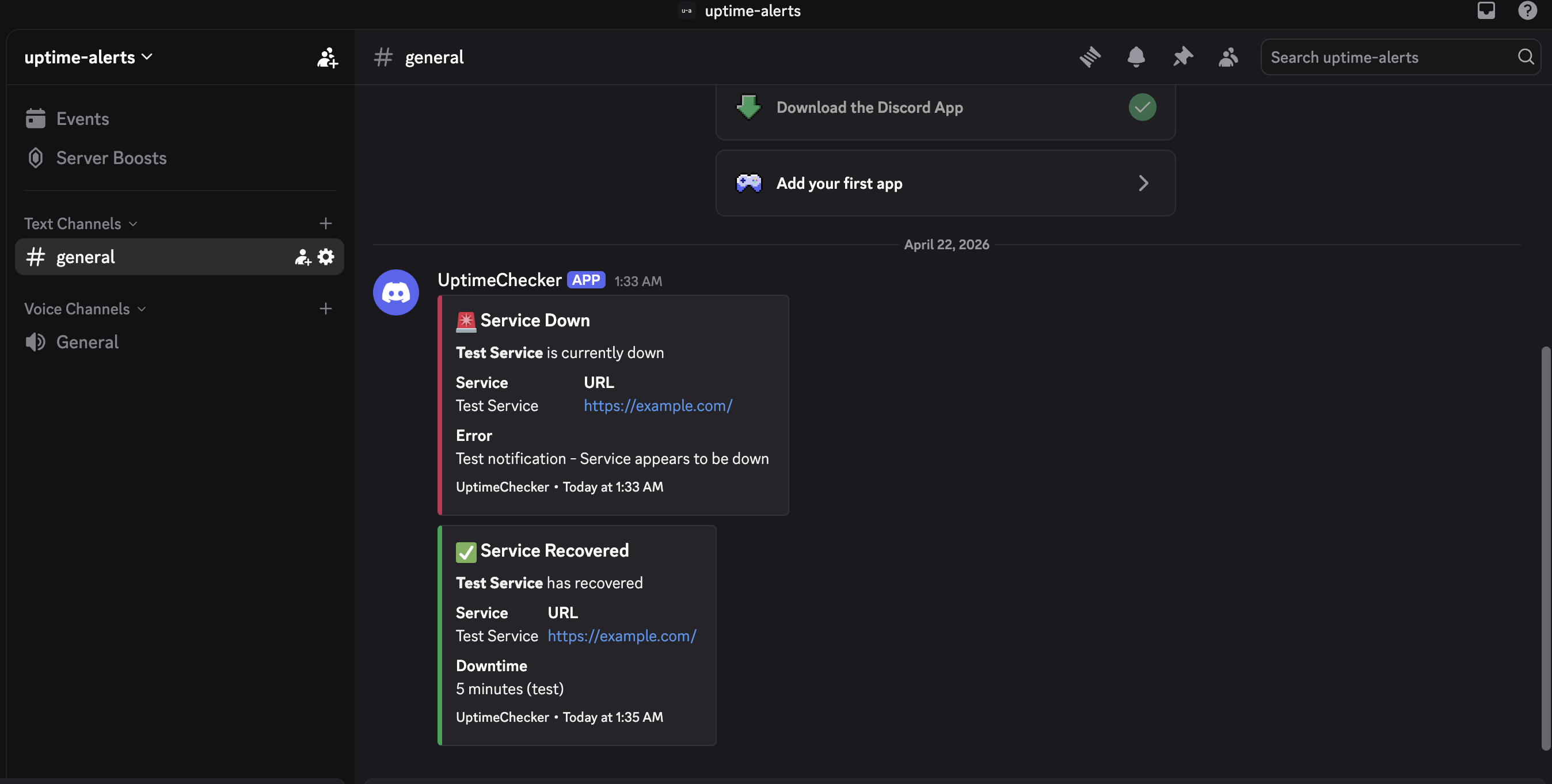The width and height of the screenshot is (1552, 784).
Task: Click 'Test notification - Service appears to be down' text
Action: (x=612, y=459)
